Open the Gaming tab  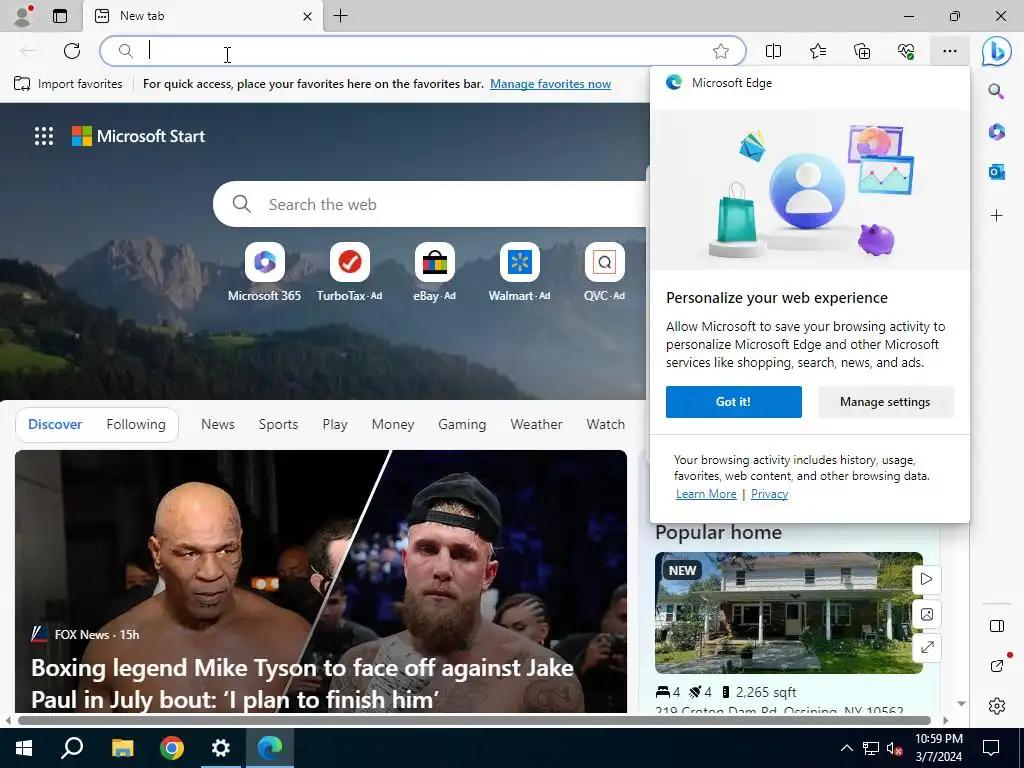click(462, 424)
